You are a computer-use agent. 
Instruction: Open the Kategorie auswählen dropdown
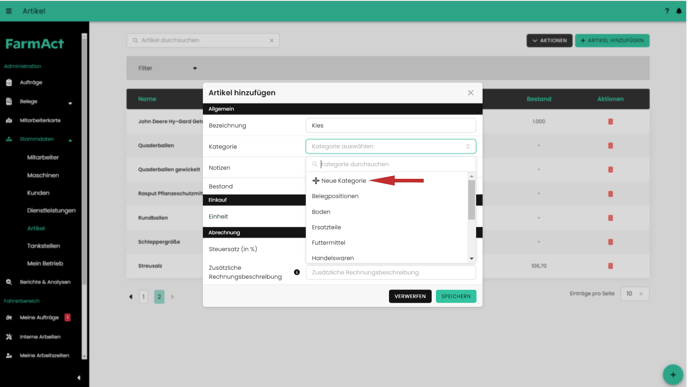391,147
